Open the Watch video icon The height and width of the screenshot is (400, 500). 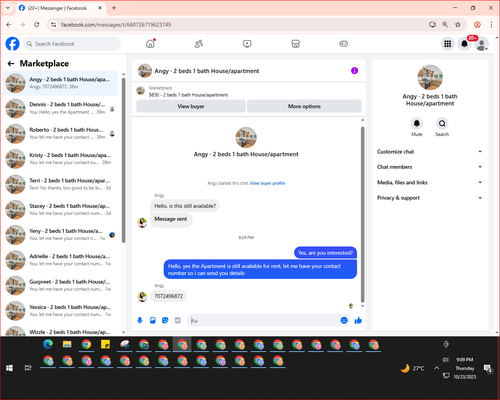pyautogui.click(x=247, y=44)
